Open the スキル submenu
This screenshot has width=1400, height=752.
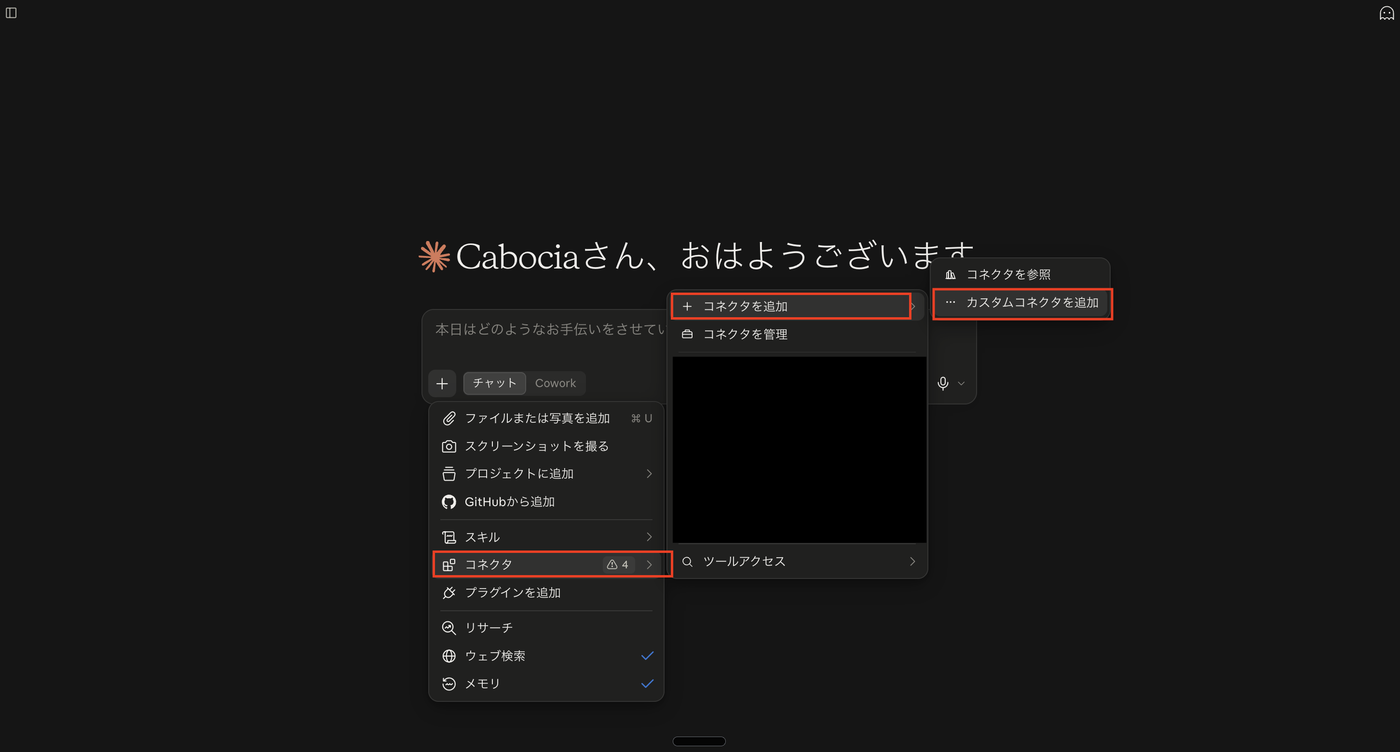tap(546, 537)
